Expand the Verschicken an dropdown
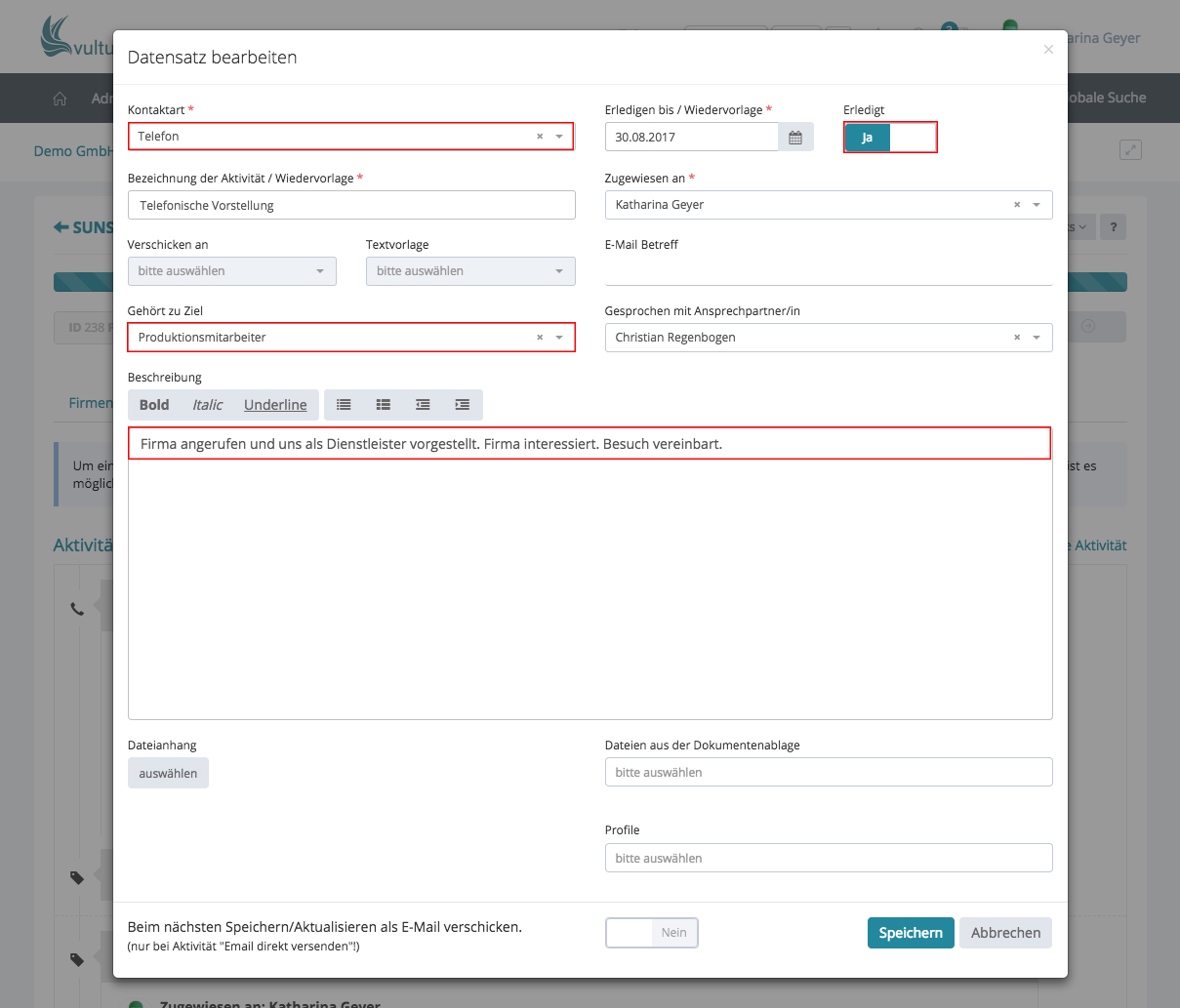The image size is (1180, 1008). coord(231,271)
